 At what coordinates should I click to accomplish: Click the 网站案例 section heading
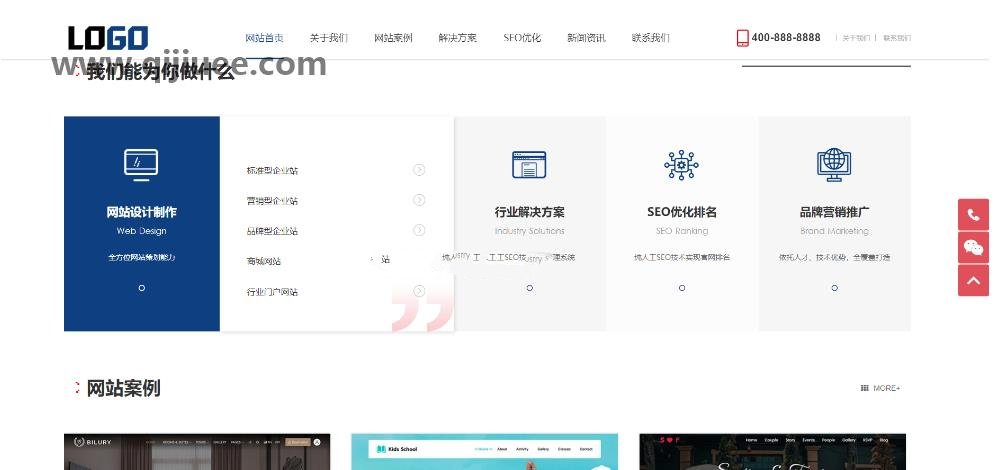pyautogui.click(x=123, y=388)
